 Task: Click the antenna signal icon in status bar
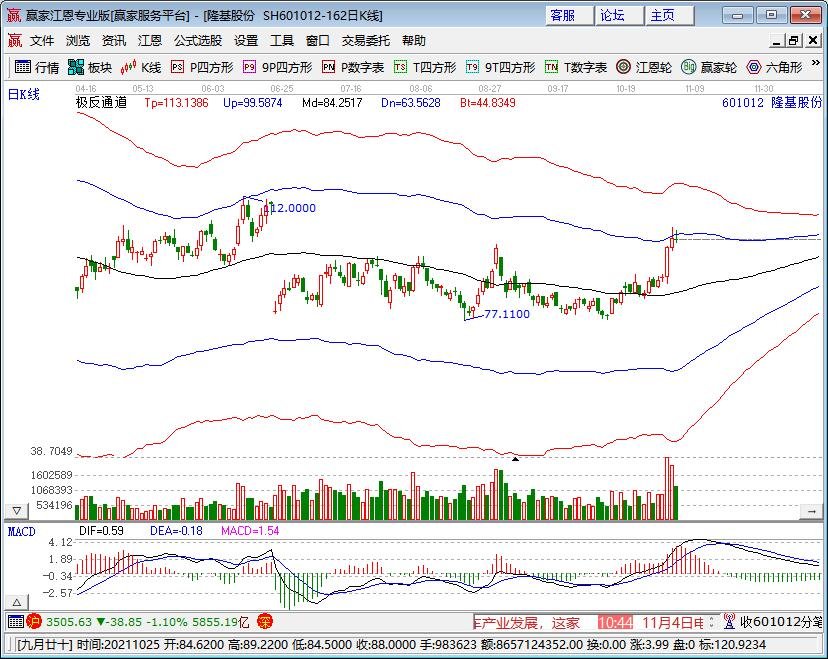730,622
